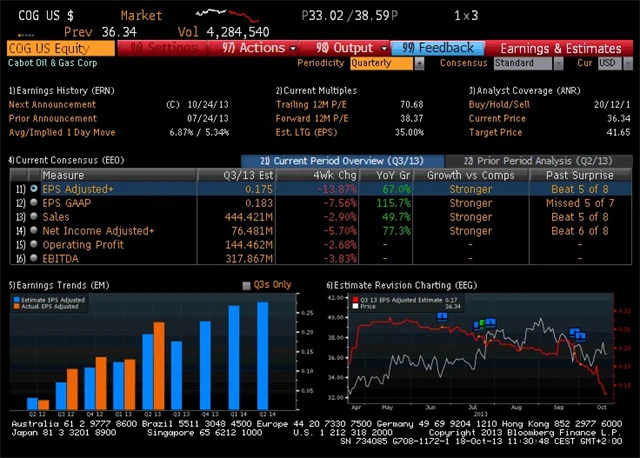Click Next Announcement date 10/24/13
This screenshot has height=458, width=640.
tap(208, 104)
